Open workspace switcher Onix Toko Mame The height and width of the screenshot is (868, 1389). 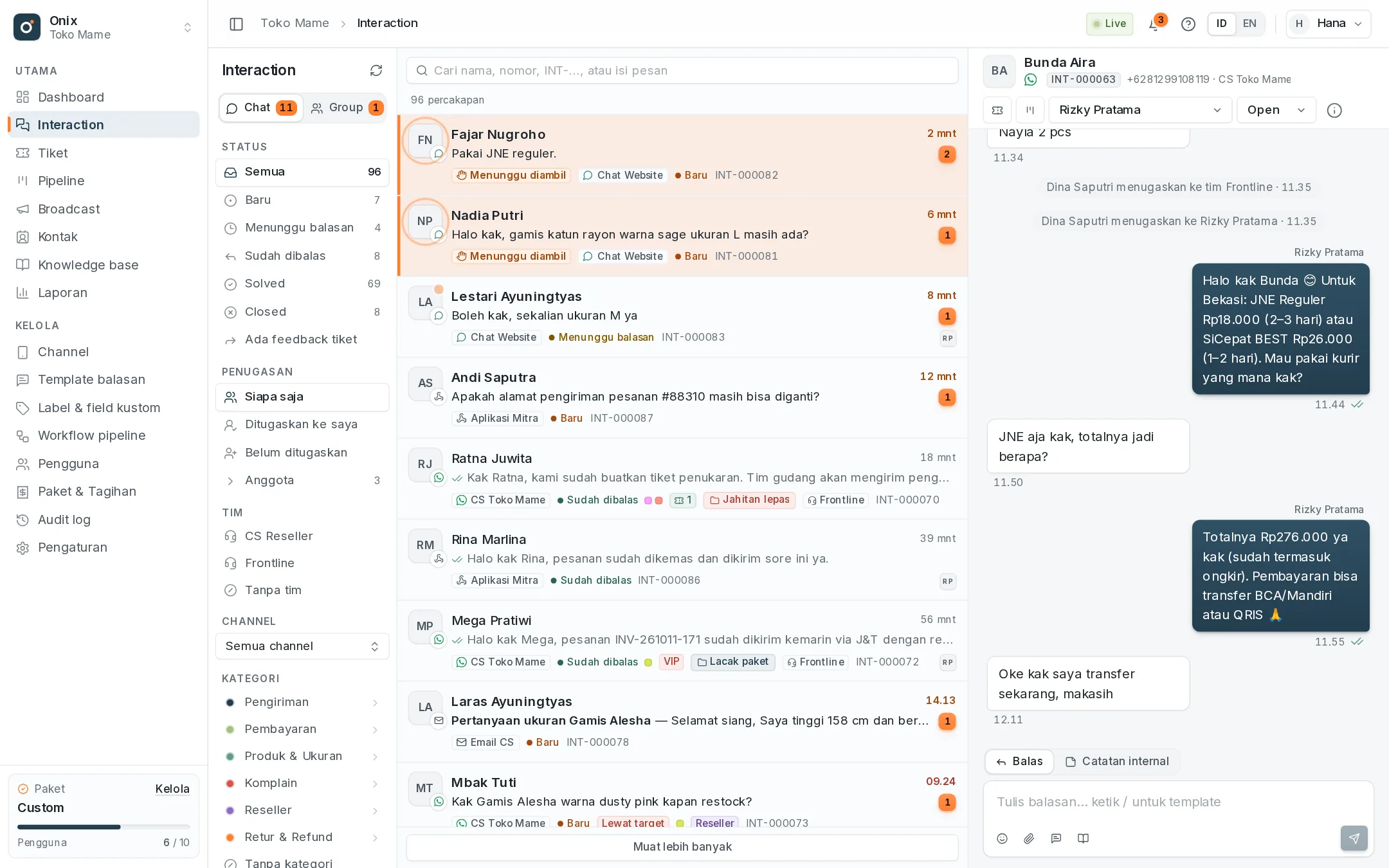(104, 27)
